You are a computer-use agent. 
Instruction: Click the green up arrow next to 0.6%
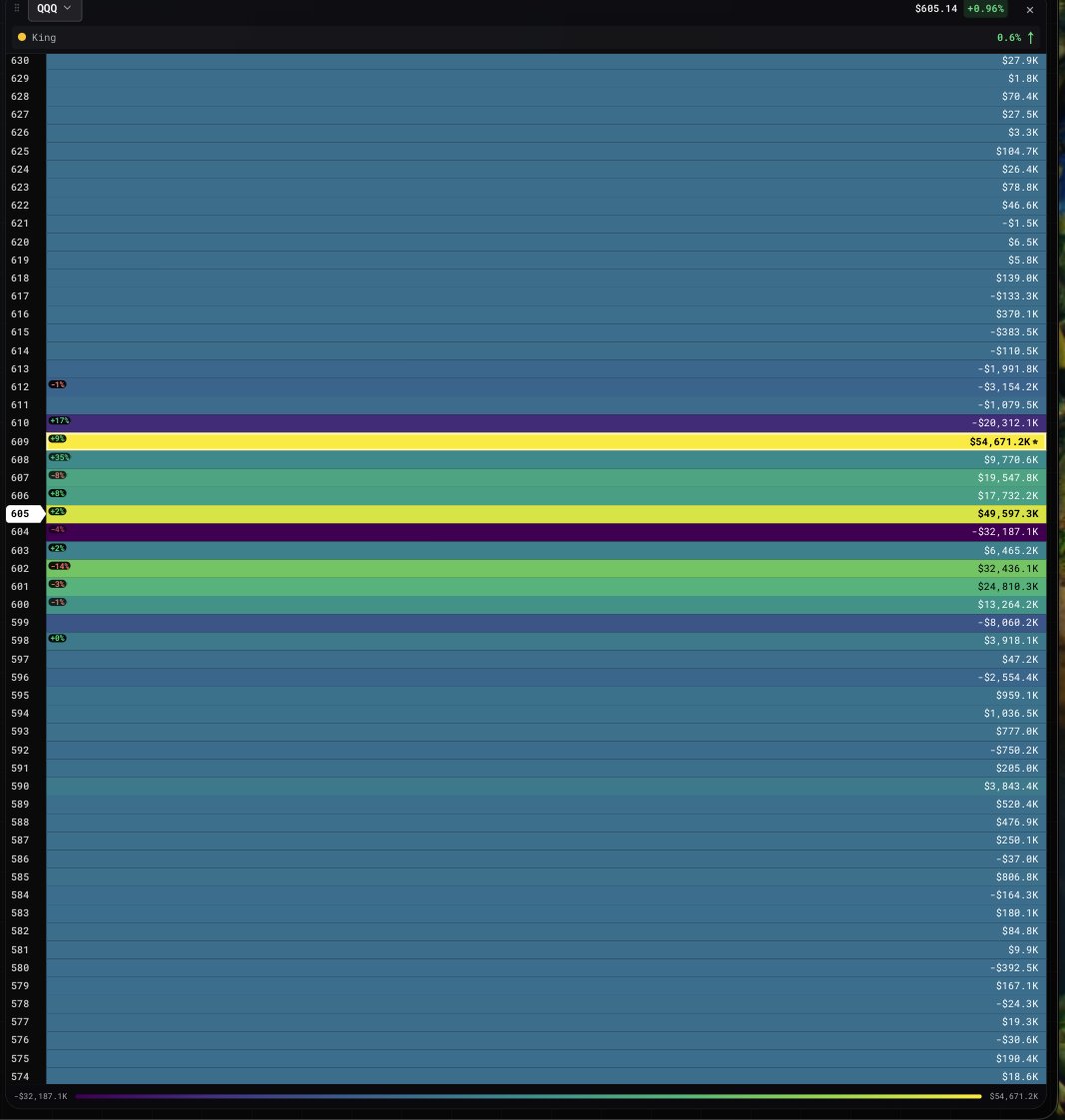[x=1031, y=37]
